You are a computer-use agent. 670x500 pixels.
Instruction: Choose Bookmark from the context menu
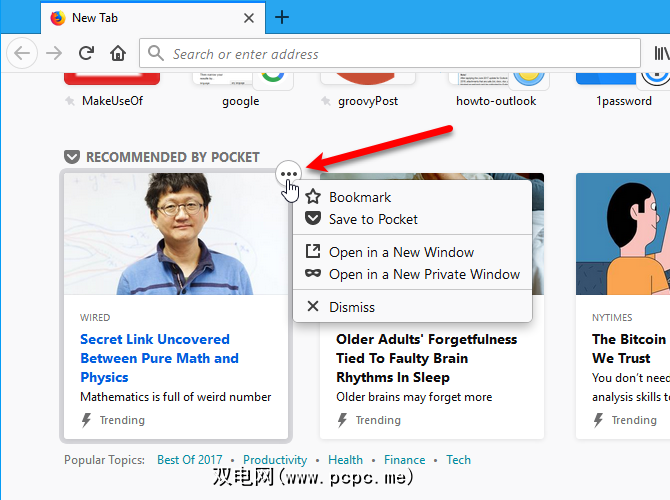[x=412, y=197]
